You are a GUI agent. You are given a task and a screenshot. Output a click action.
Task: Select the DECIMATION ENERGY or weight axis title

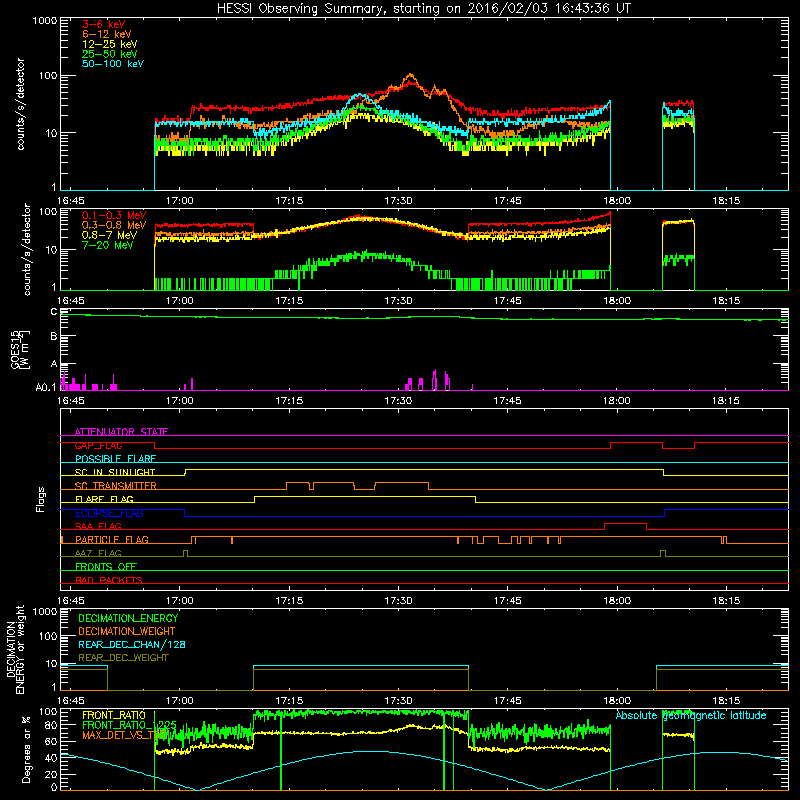click(15, 649)
